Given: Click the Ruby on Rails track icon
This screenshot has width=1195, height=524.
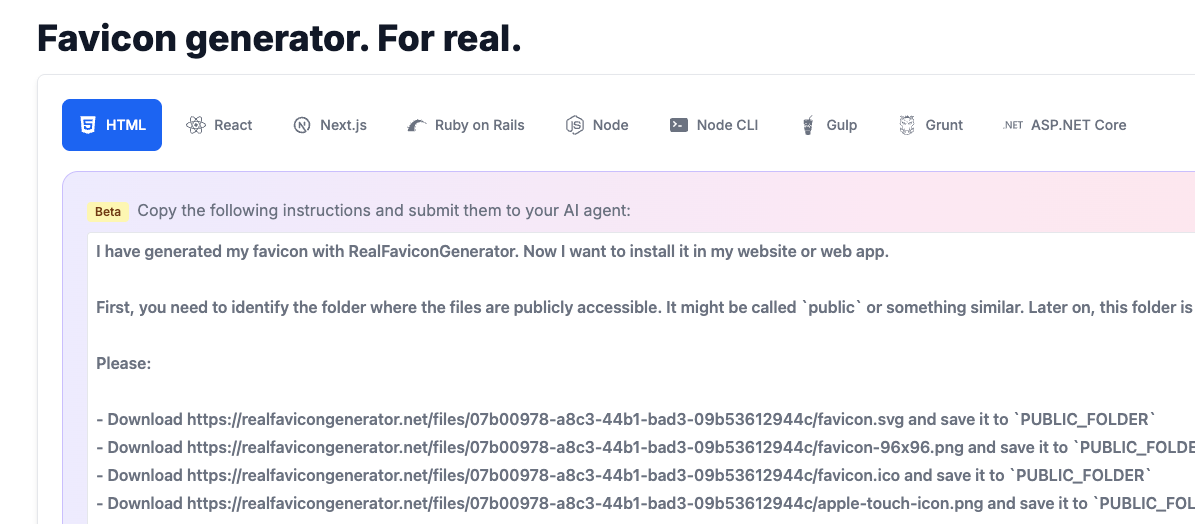Looking at the screenshot, I should [417, 125].
